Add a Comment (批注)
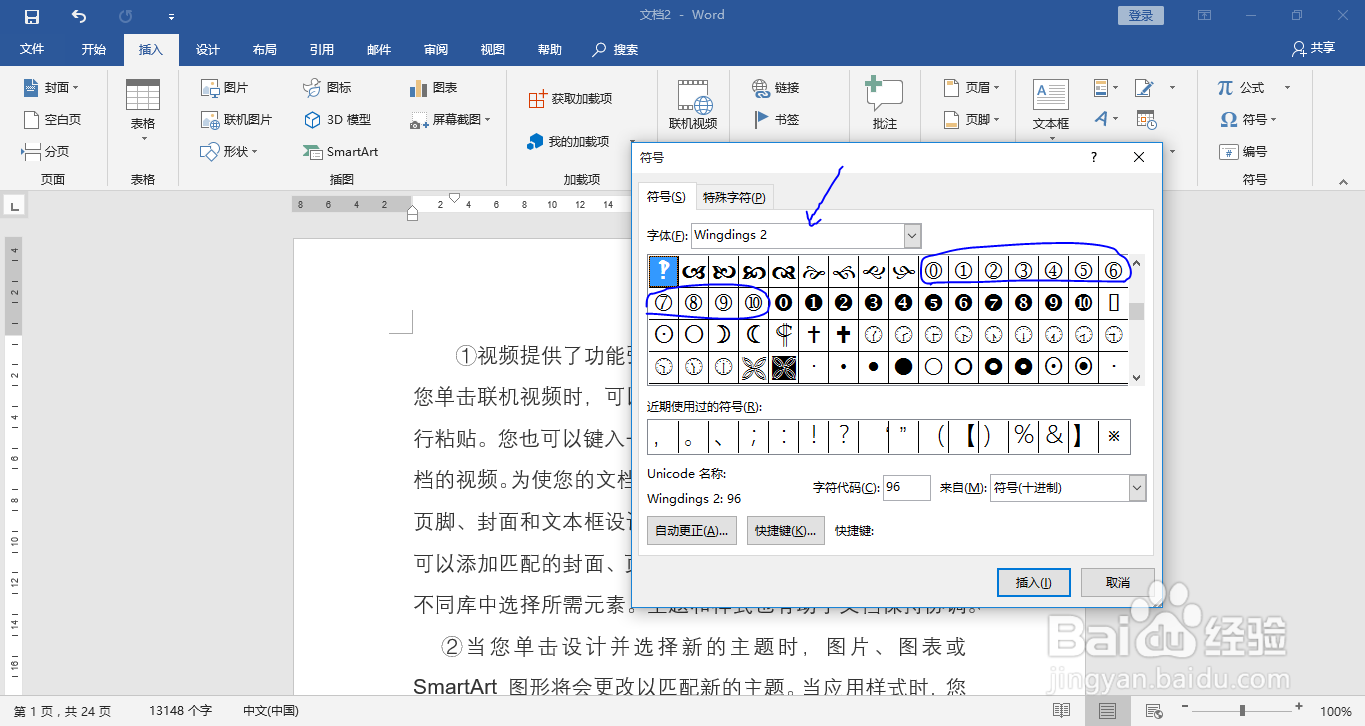Image resolution: width=1365 pixels, height=726 pixels. 885,104
